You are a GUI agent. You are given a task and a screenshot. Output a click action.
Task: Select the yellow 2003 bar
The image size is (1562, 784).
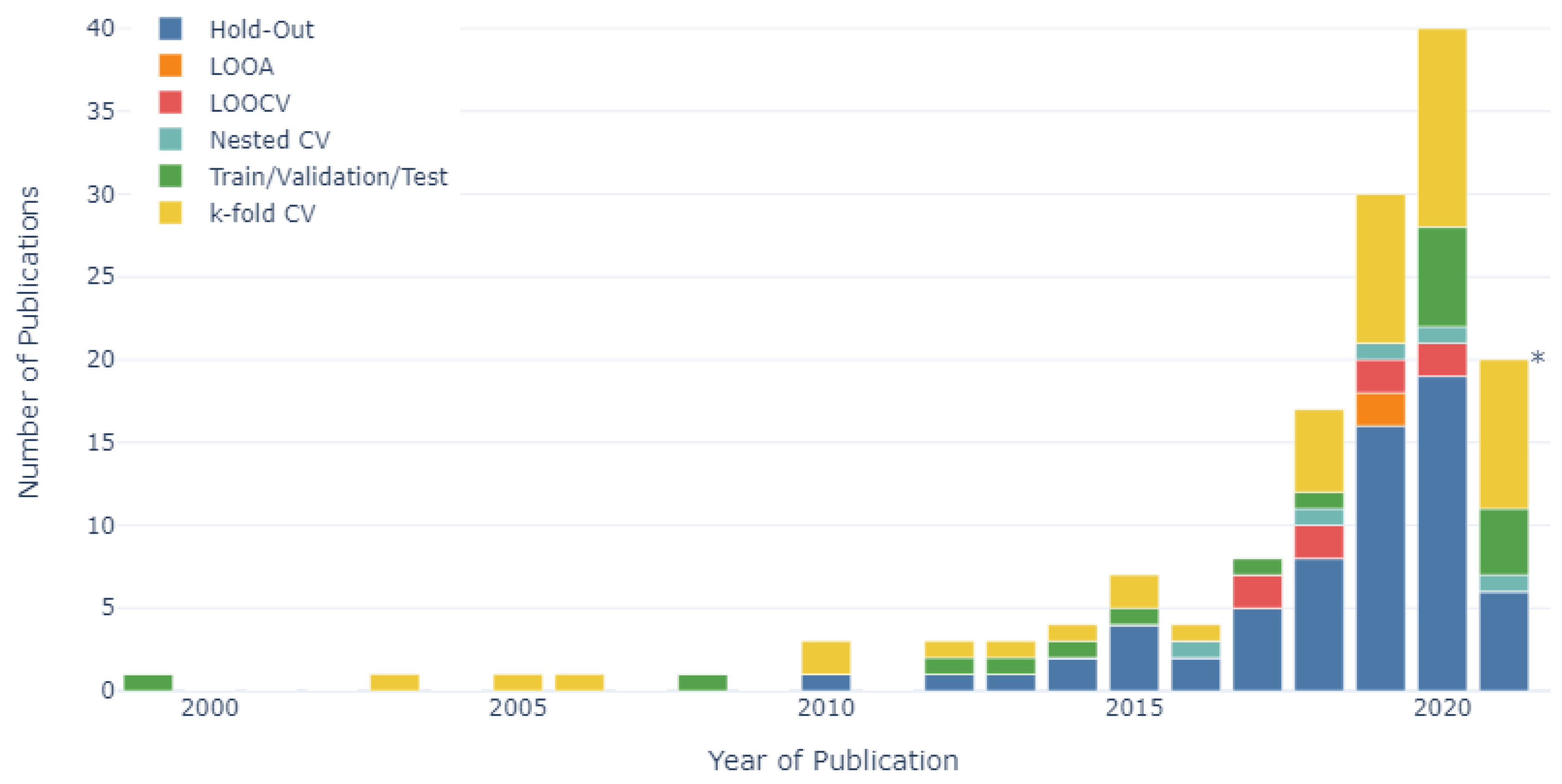point(395,683)
